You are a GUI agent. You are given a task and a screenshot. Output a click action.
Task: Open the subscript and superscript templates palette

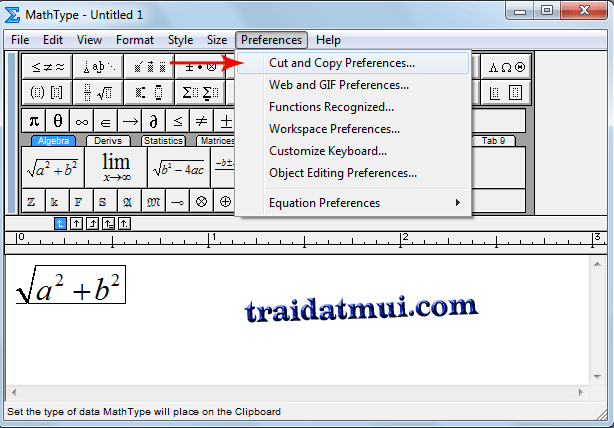(x=150, y=92)
